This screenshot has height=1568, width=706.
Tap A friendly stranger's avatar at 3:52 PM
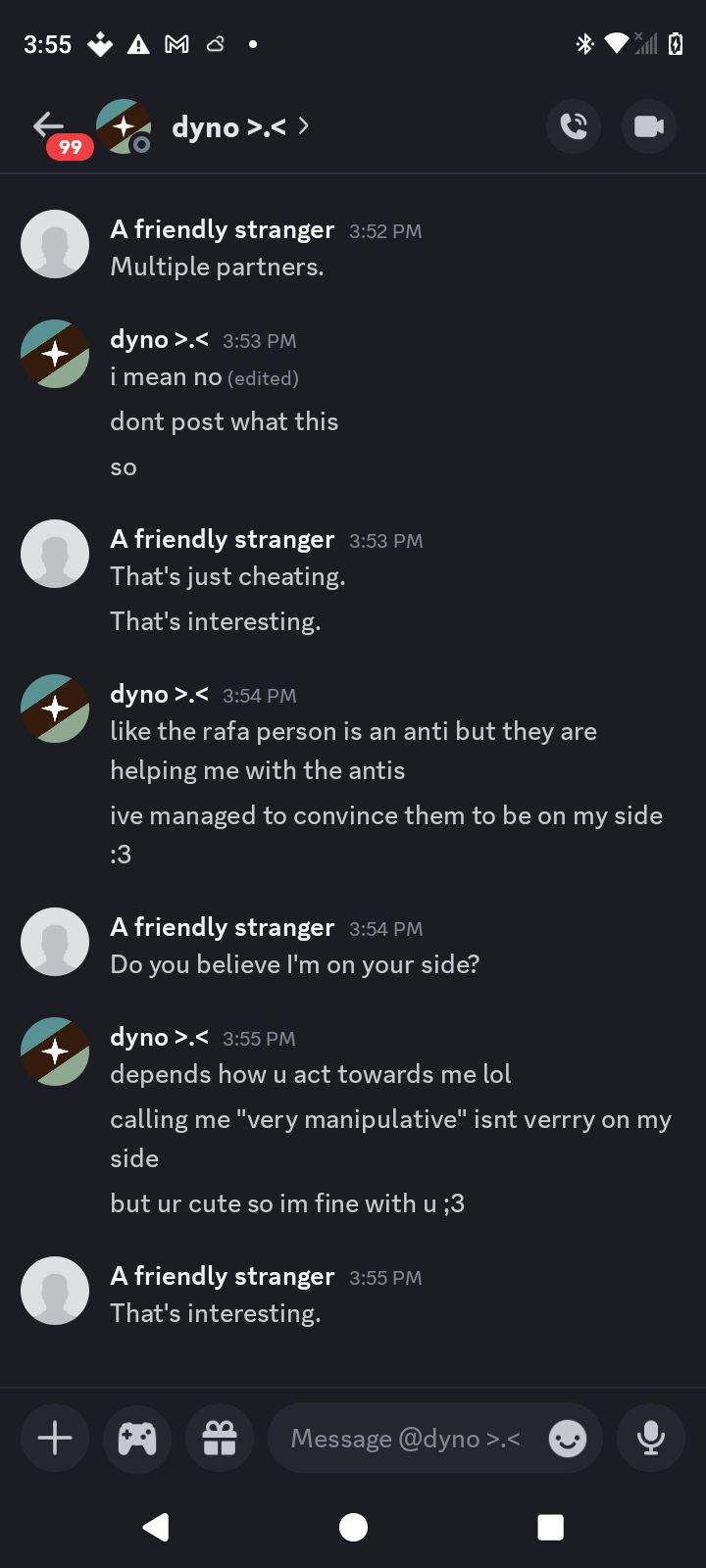55,244
